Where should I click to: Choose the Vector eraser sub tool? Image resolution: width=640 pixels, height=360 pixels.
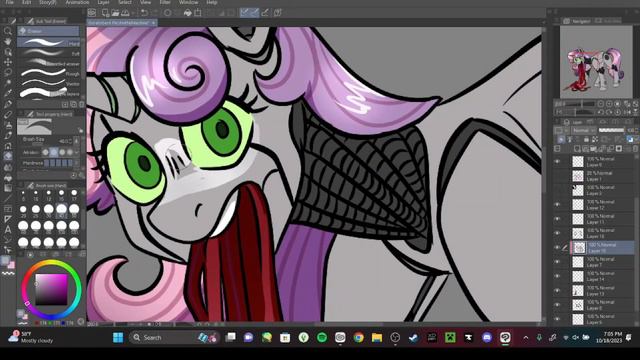(x=49, y=83)
